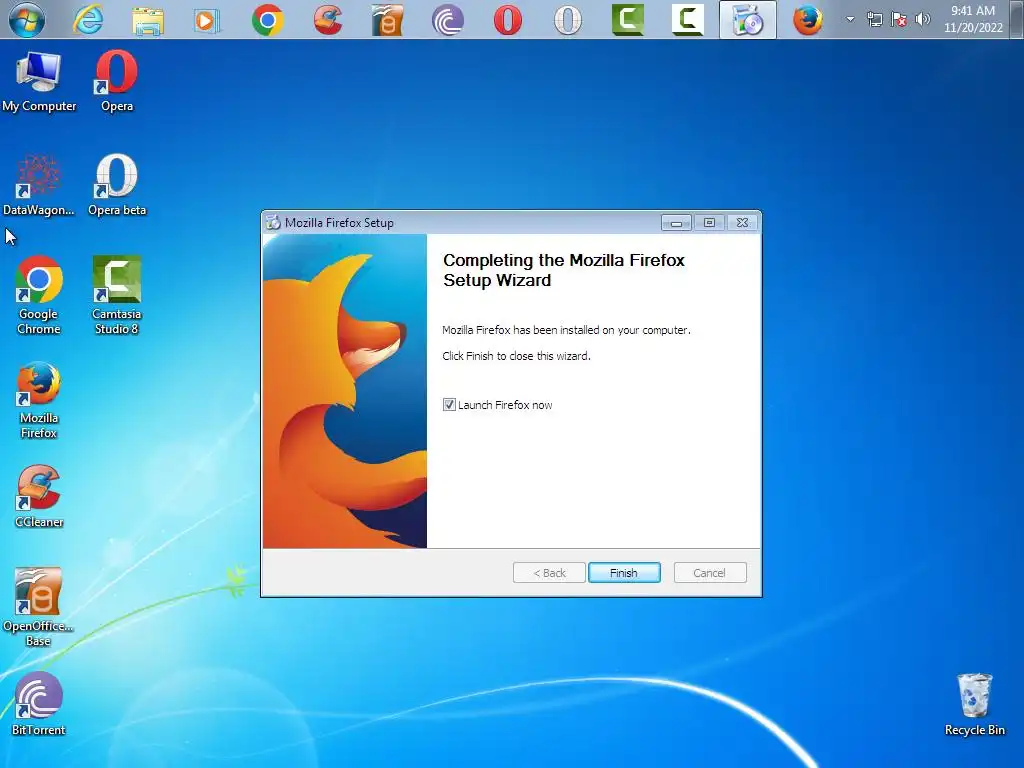
Task: Open the Start menu orb
Action: click(x=27, y=20)
